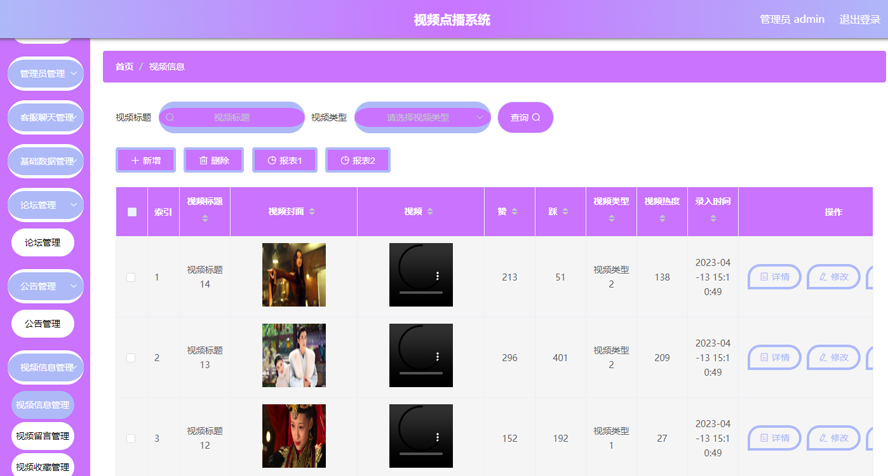Click trash icon on 删除 button
This screenshot has height=476, width=888.
pos(203,161)
